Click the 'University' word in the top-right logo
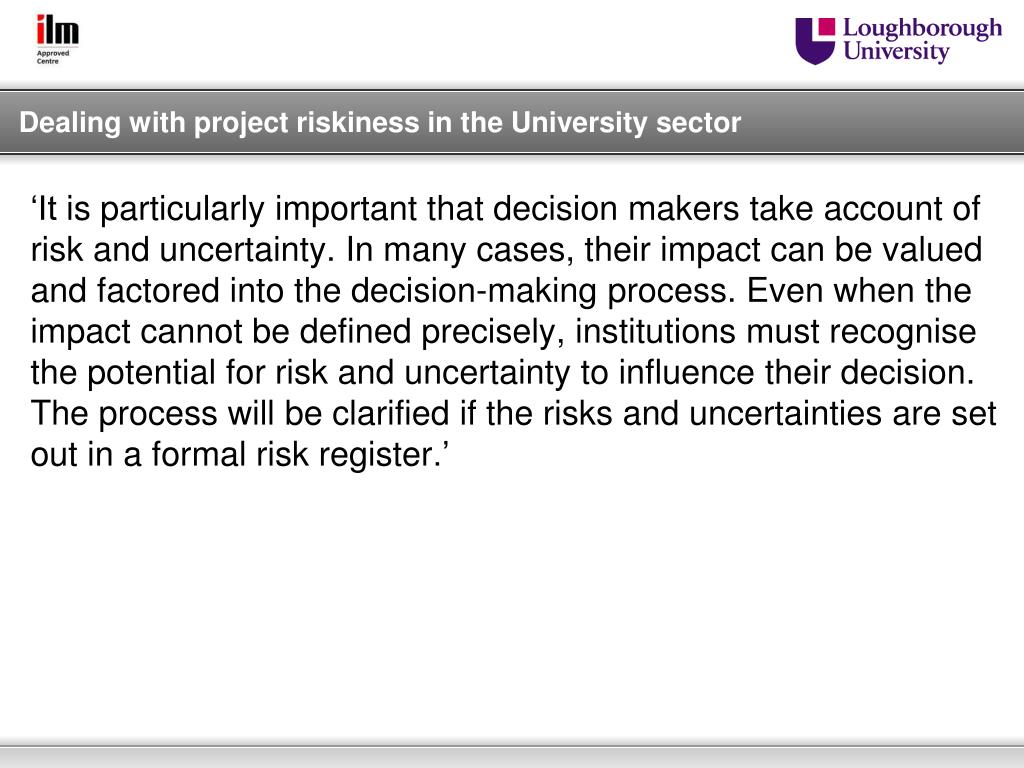 point(896,51)
